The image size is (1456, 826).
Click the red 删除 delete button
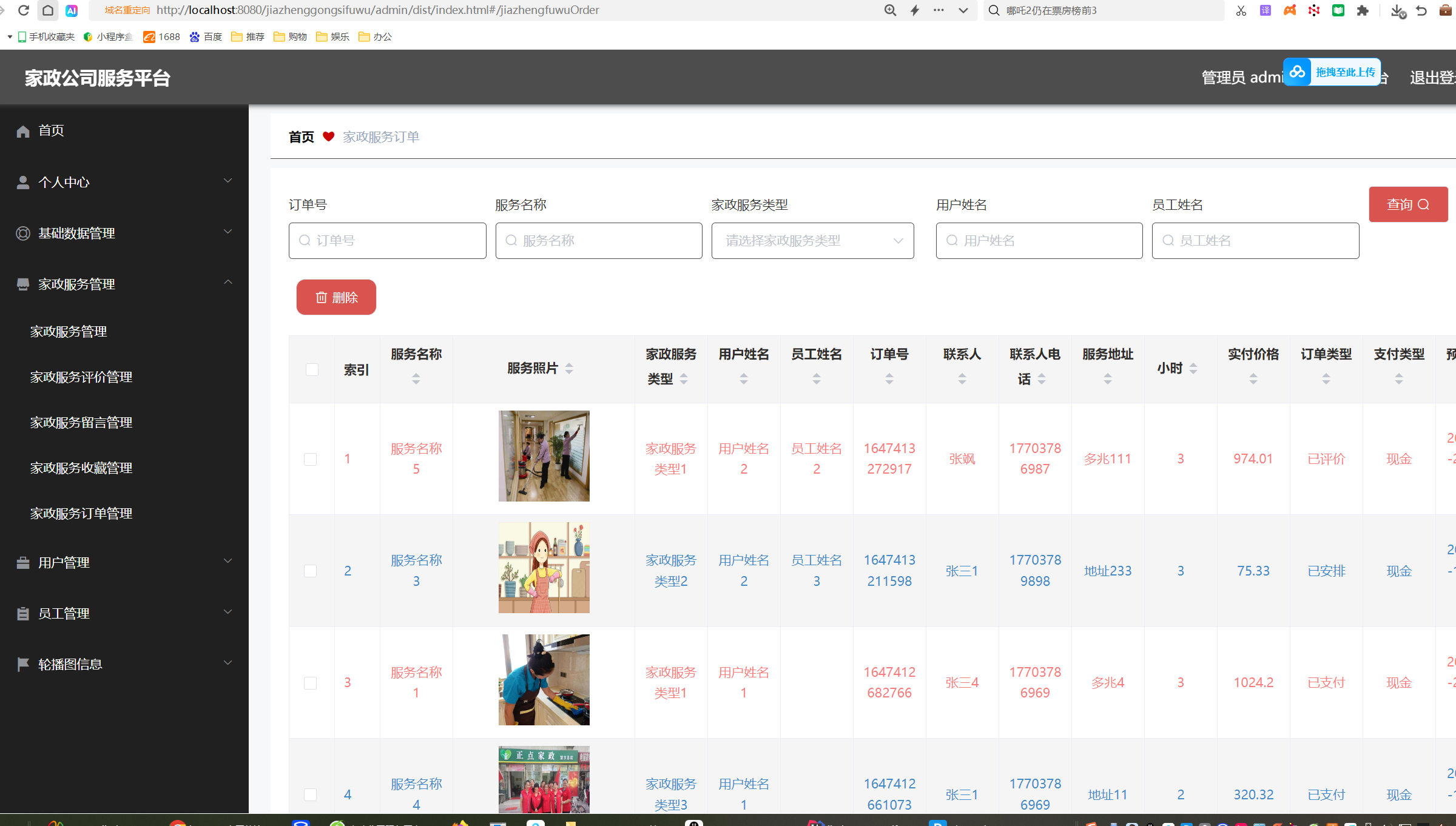click(x=336, y=297)
